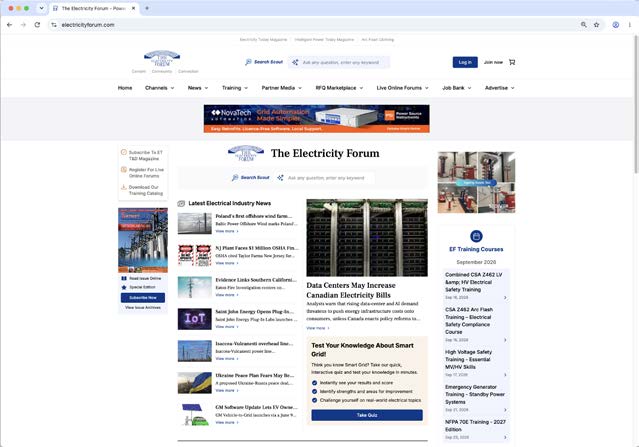The width and height of the screenshot is (639, 447).
Task: Click the header Electricity Forum logo
Action: pos(162,59)
